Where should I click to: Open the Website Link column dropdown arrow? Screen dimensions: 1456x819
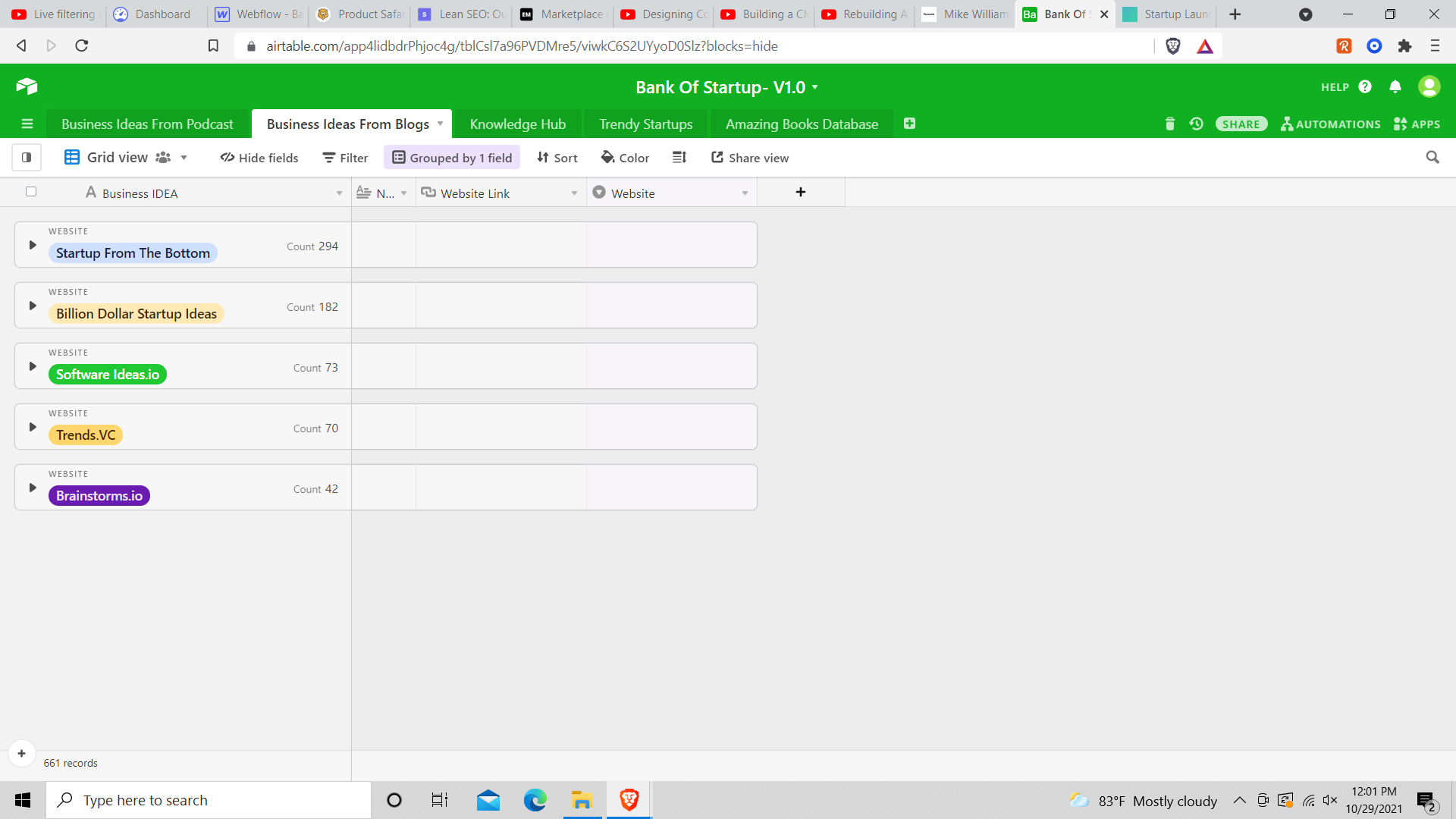(x=574, y=193)
